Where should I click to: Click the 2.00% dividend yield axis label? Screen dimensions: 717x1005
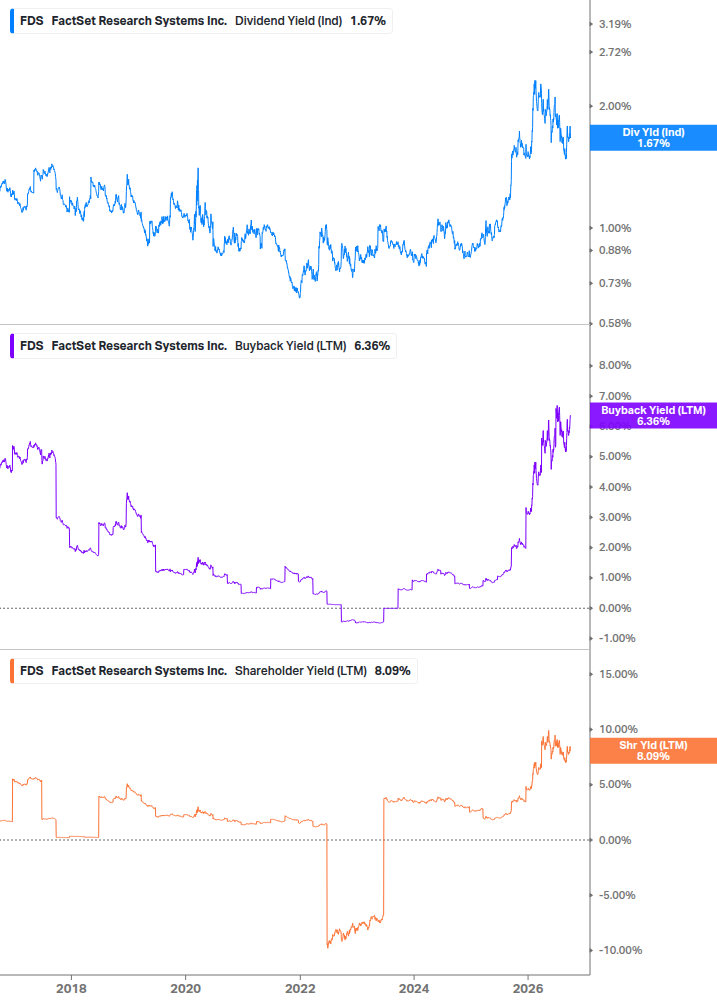615,106
